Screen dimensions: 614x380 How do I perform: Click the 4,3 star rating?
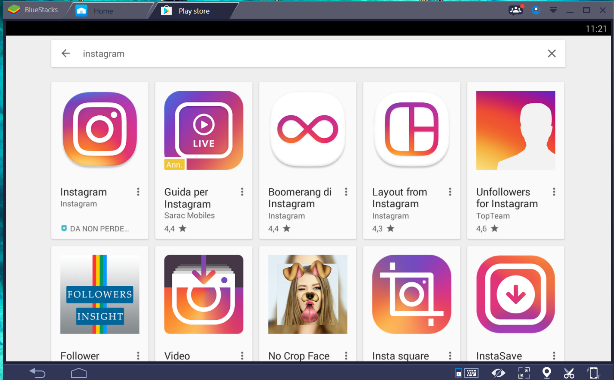click(x=383, y=228)
